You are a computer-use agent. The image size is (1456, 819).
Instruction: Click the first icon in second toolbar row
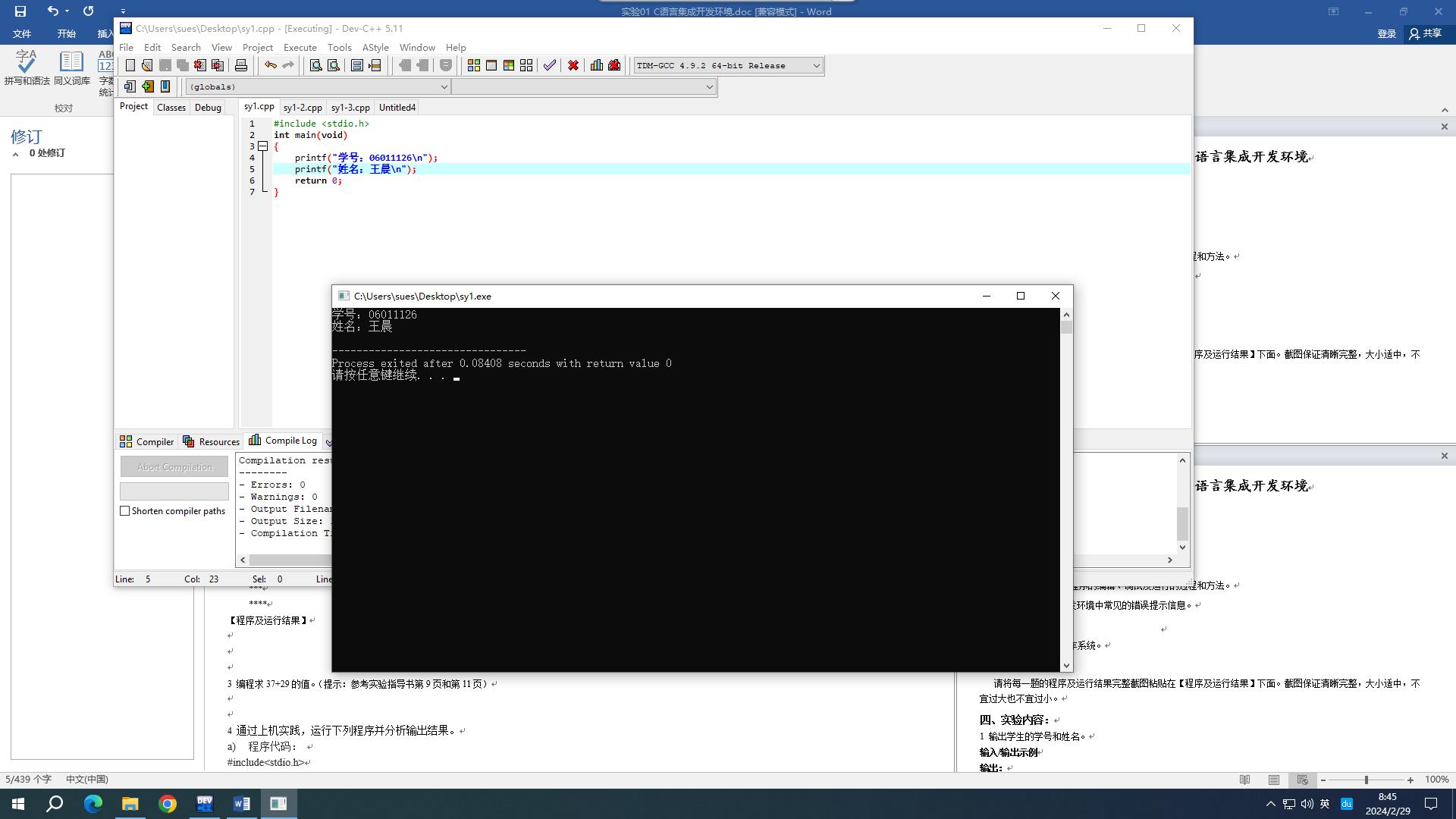[x=130, y=86]
